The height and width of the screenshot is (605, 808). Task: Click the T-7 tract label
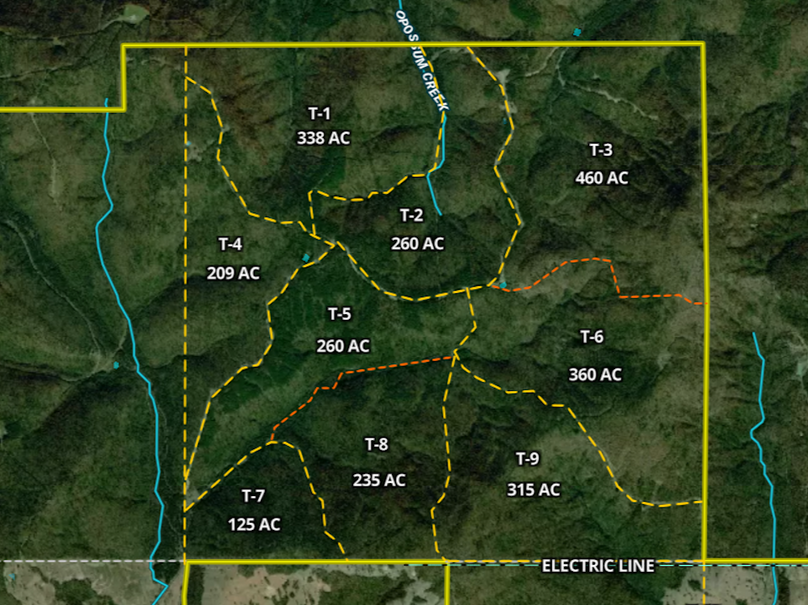(253, 495)
